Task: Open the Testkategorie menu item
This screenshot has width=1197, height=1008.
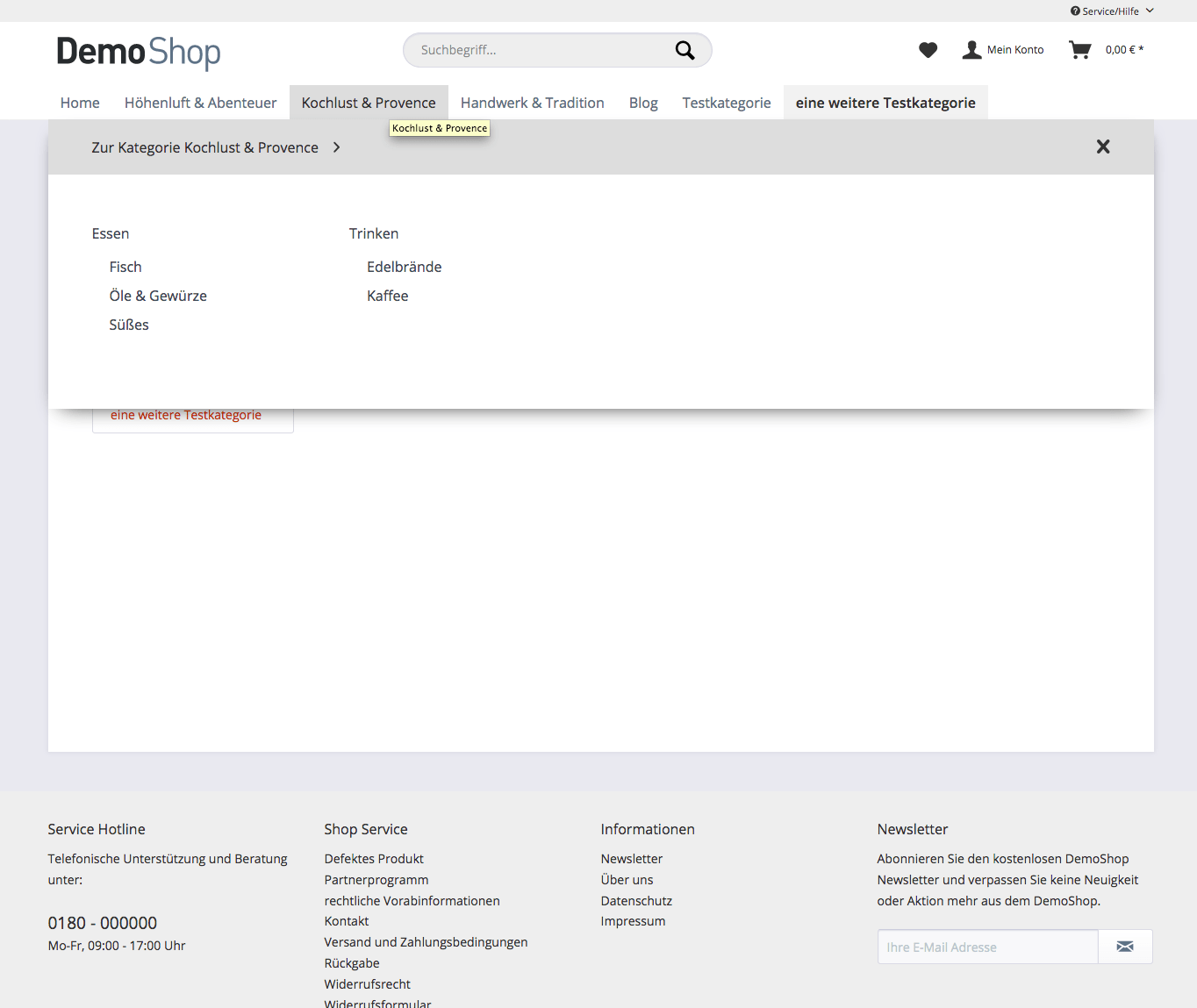Action: pos(727,103)
